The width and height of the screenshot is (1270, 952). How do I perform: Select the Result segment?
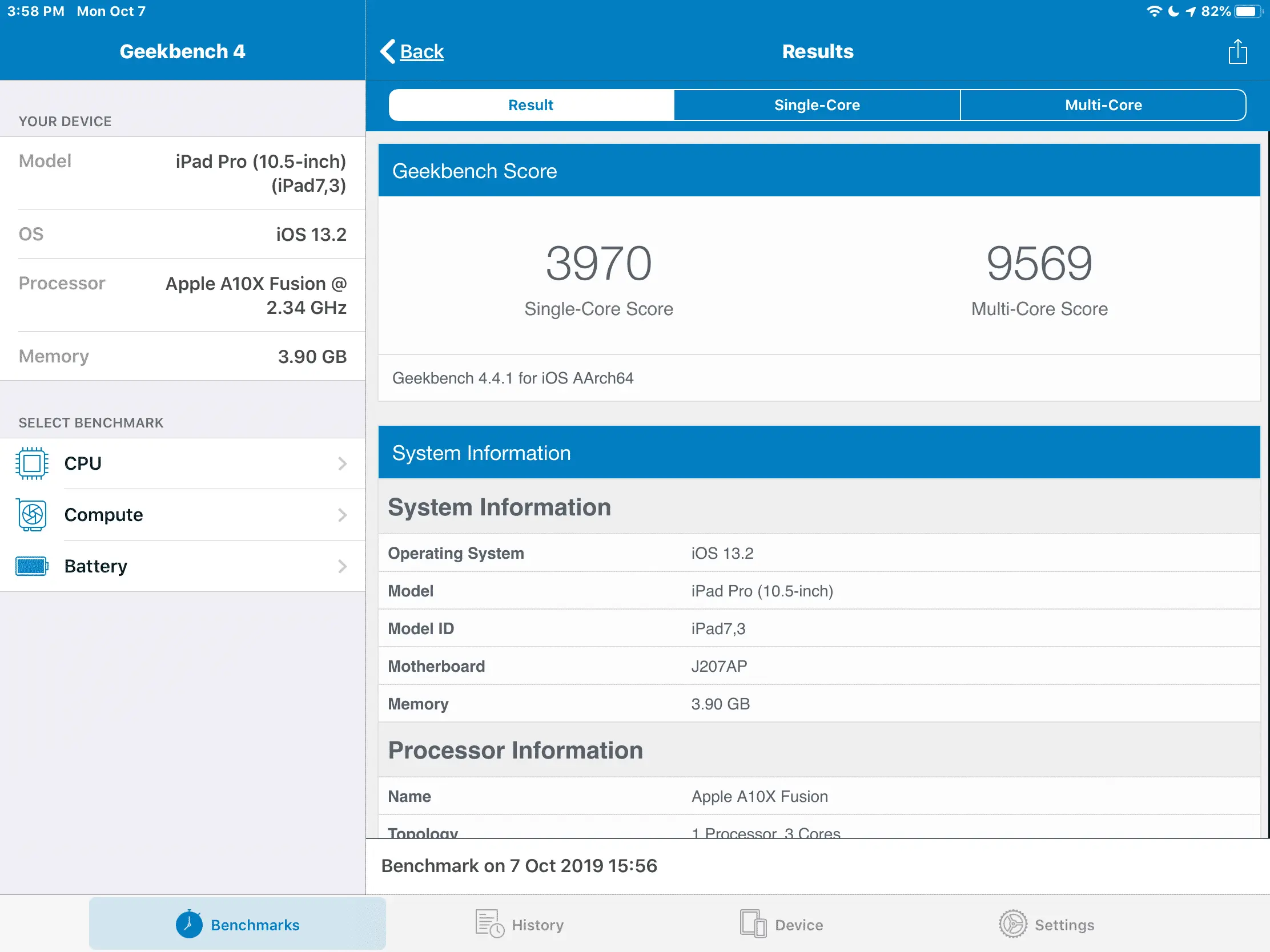coord(530,105)
